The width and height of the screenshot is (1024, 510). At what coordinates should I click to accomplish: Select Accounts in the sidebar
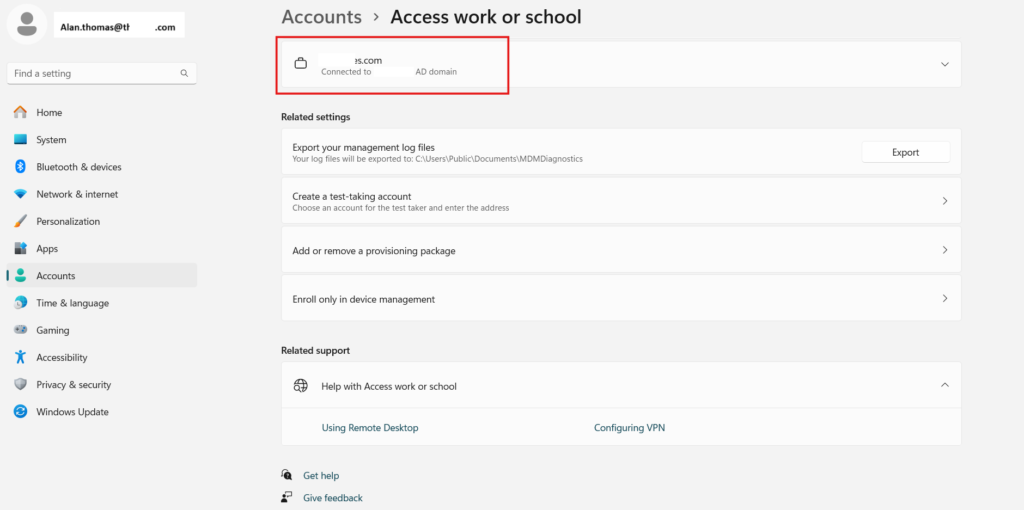(x=102, y=276)
